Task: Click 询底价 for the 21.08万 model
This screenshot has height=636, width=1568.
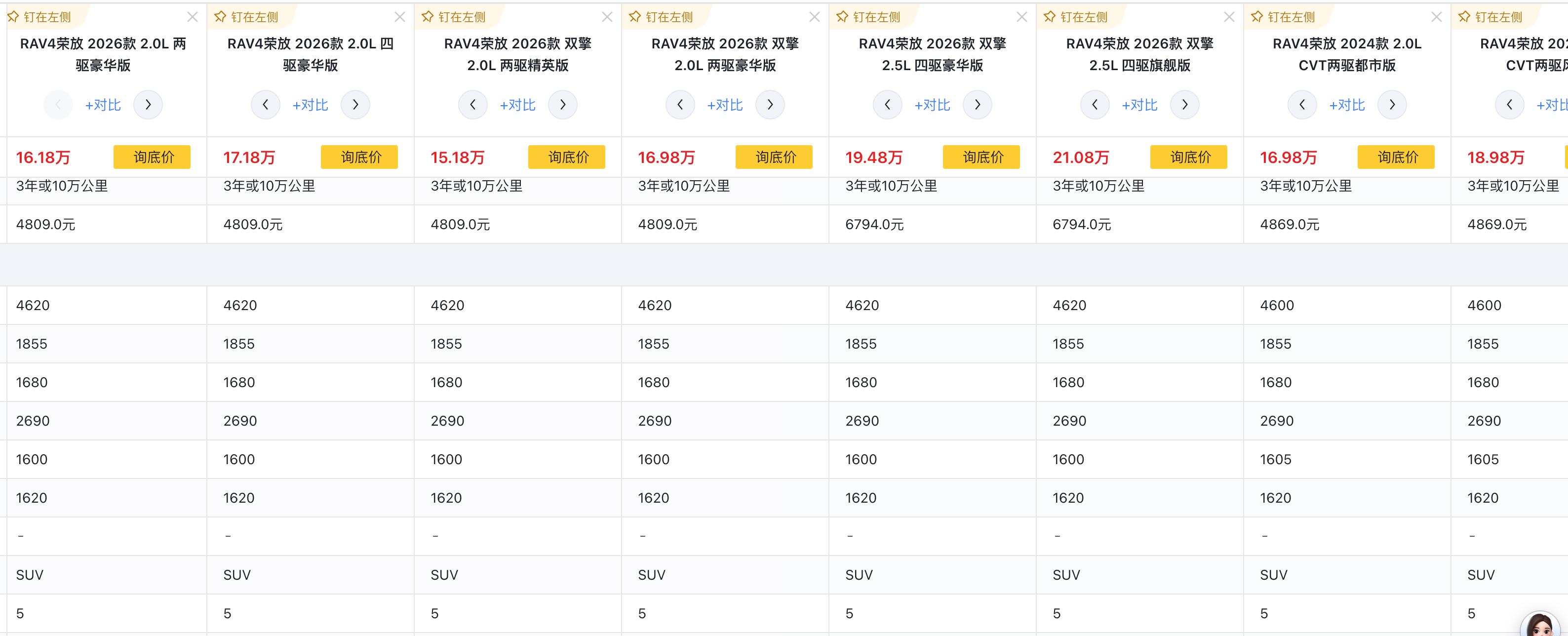Action: [1189, 157]
